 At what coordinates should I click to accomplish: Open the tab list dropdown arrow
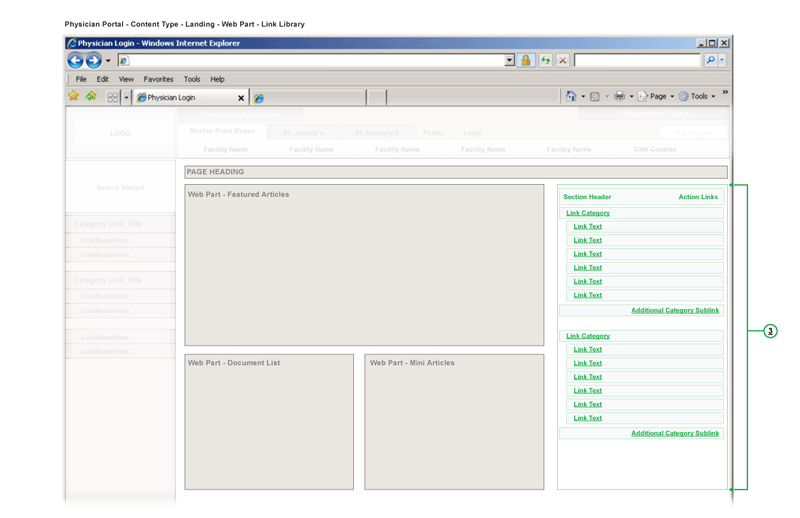(x=126, y=97)
